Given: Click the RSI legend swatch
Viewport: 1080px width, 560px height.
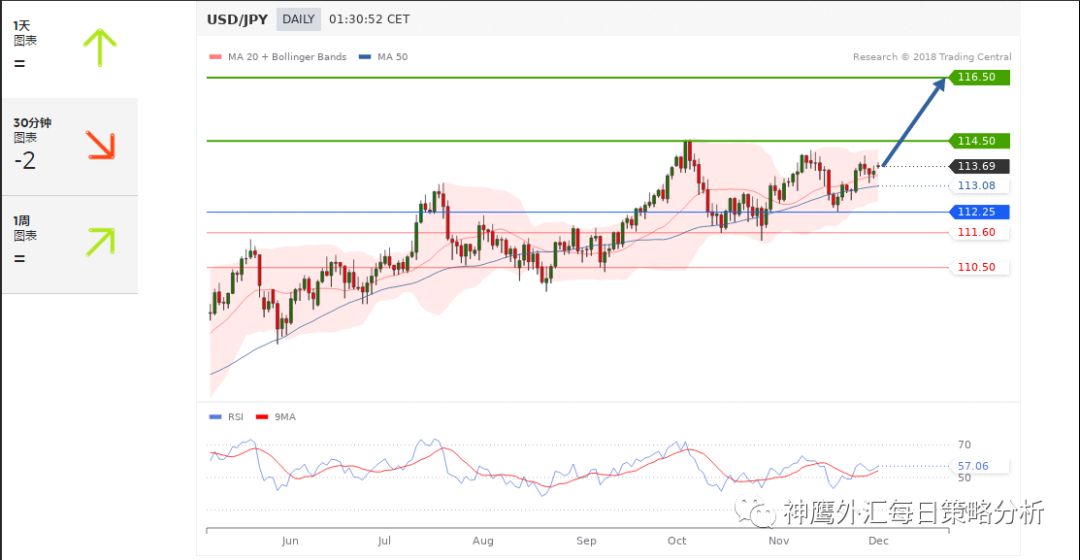Looking at the screenshot, I should [x=215, y=417].
